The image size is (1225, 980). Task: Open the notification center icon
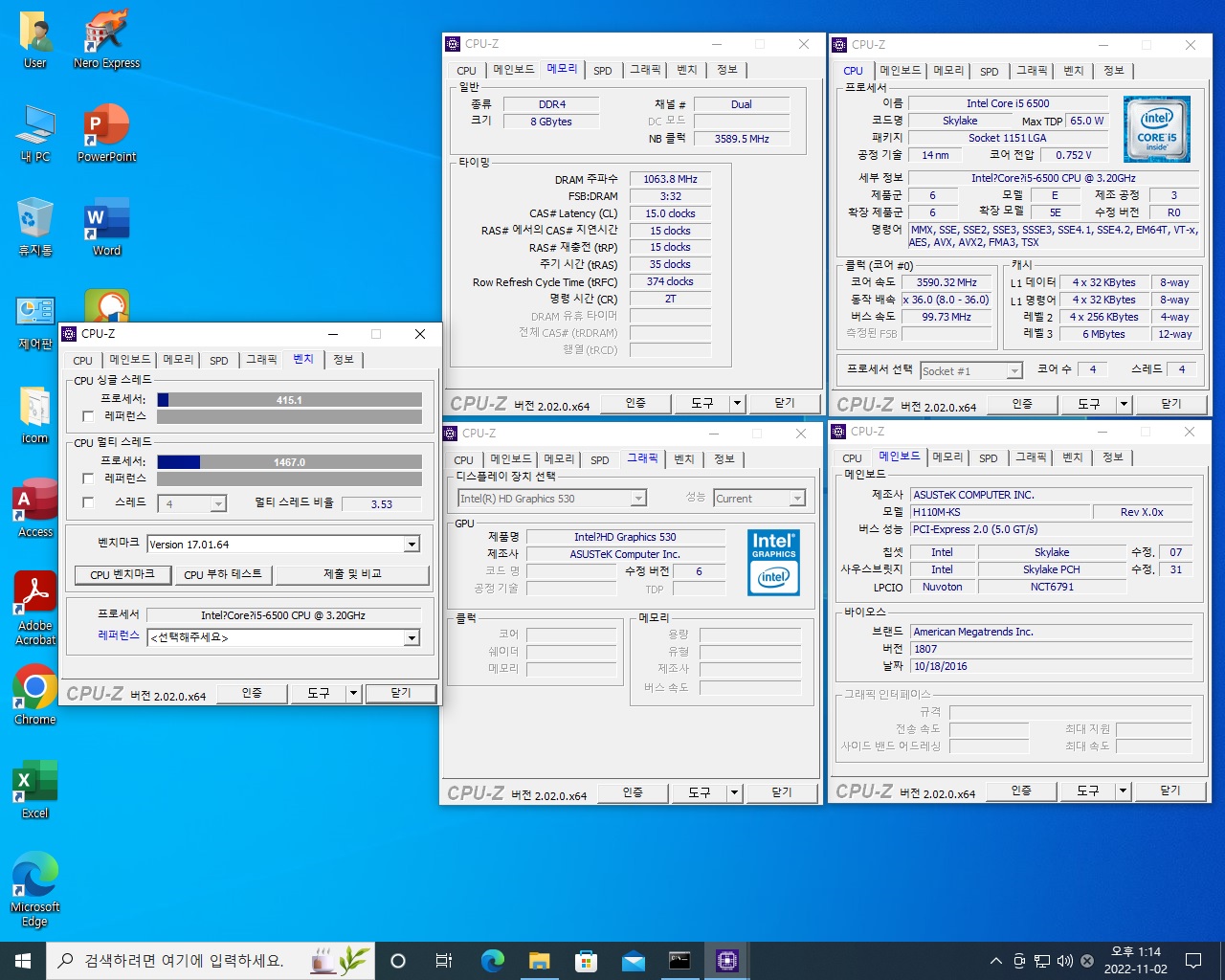click(x=1193, y=961)
